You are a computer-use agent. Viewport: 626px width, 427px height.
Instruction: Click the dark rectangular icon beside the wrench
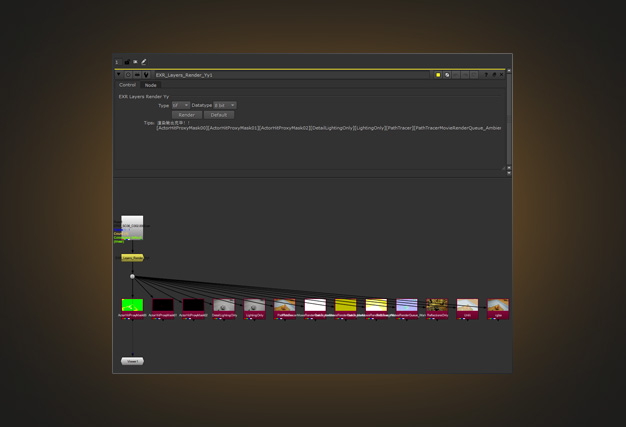137,75
